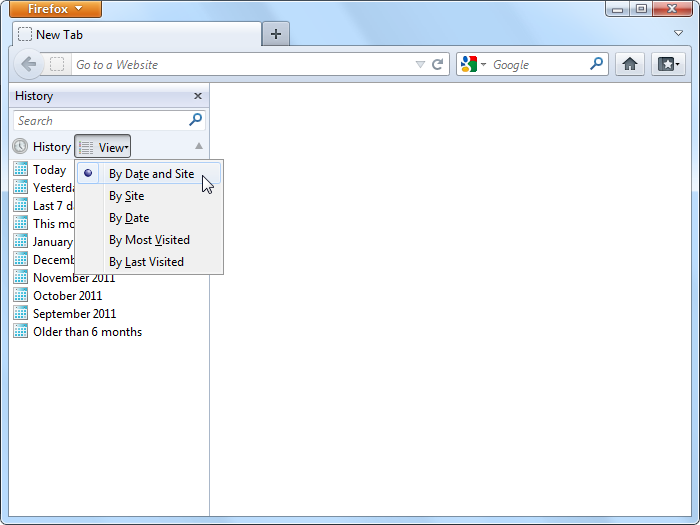Expand Older than 6 months folder
Screen dimensions: 700x525
point(87,332)
